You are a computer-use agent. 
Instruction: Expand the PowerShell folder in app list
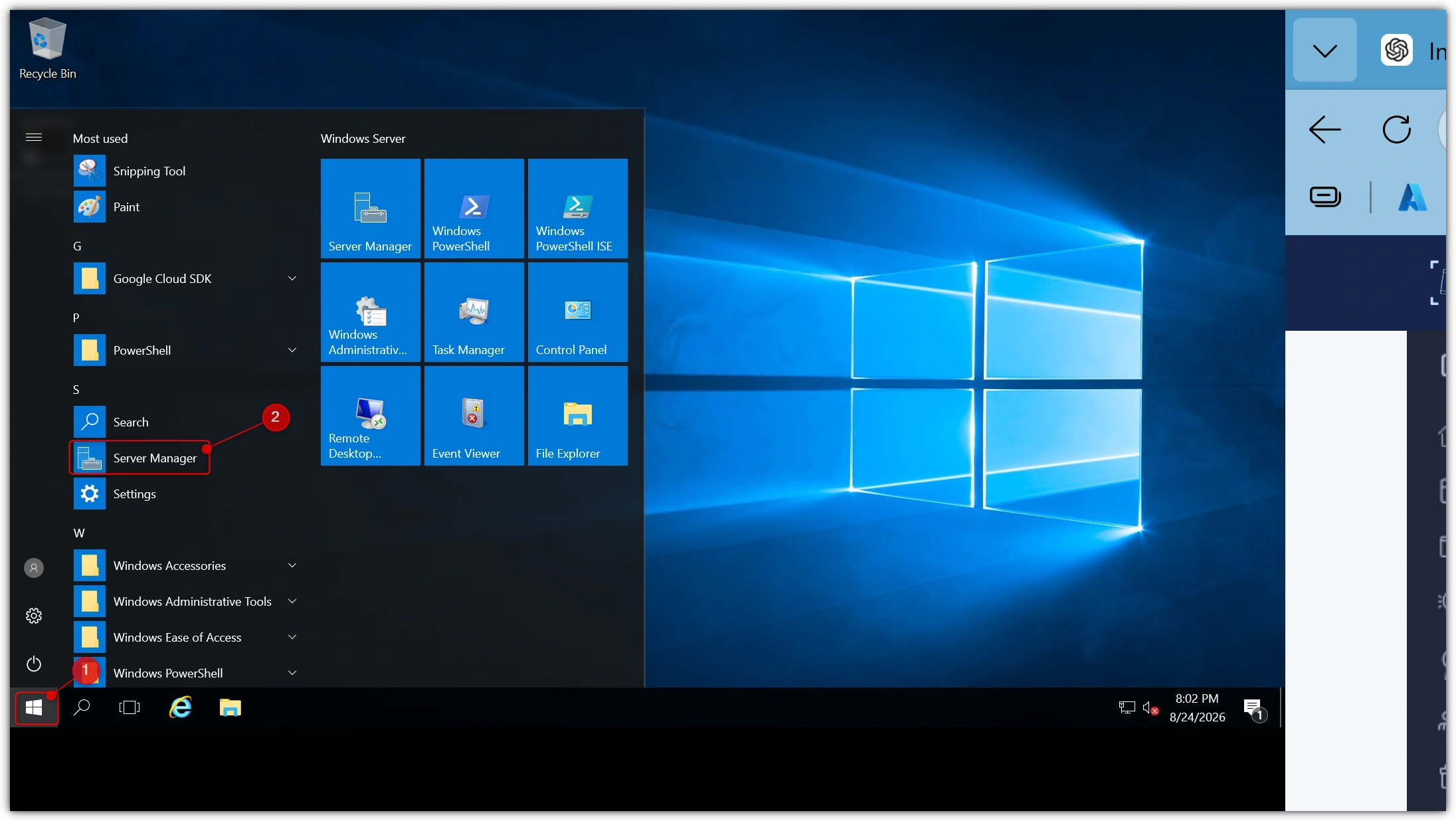point(185,351)
